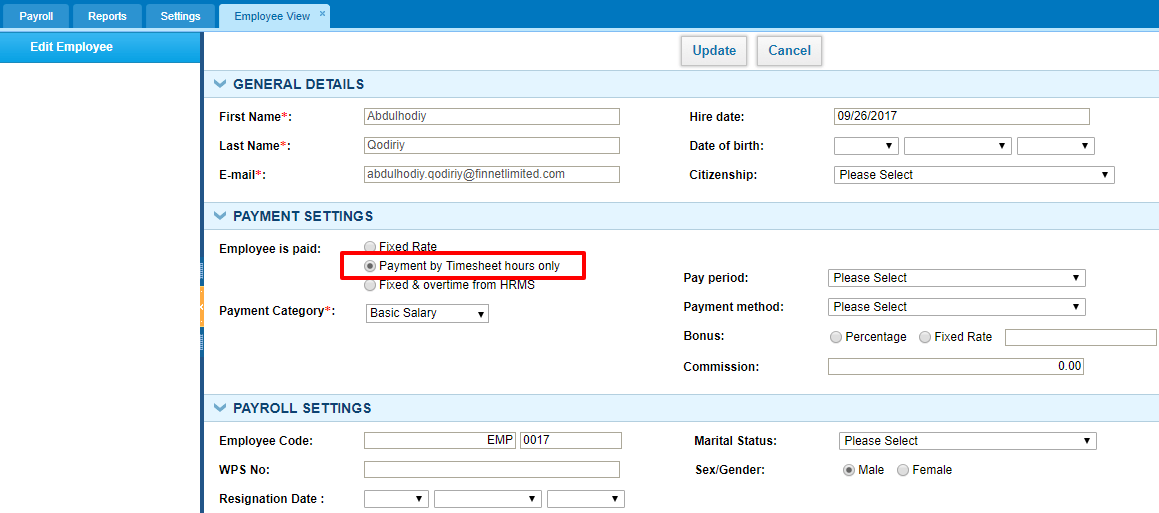Select the Percentage bonus option
Screen dimensions: 1159x513
tap(836, 337)
